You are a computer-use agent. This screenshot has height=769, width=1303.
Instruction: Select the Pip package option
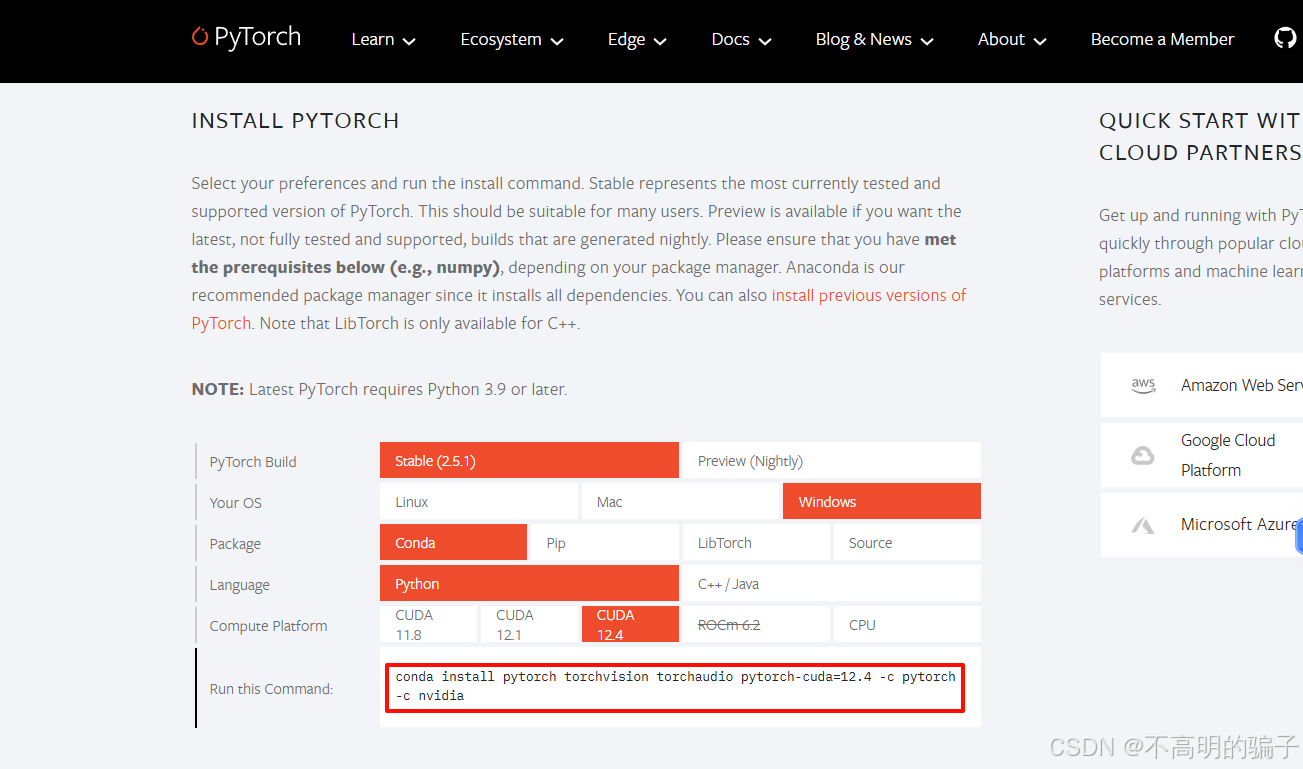[605, 542]
